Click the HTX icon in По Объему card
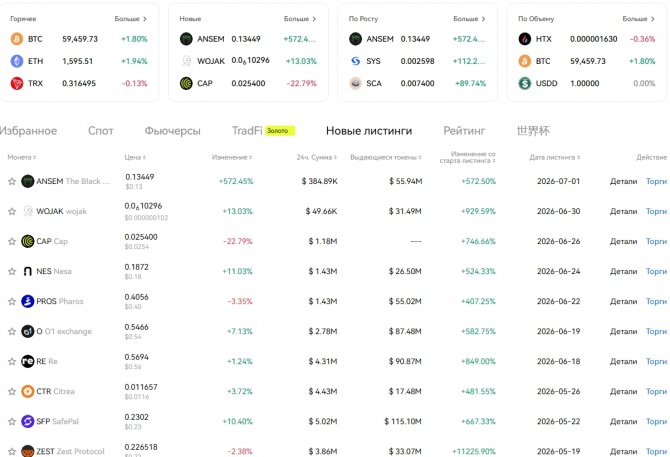The height and width of the screenshot is (457, 670). click(x=525, y=39)
